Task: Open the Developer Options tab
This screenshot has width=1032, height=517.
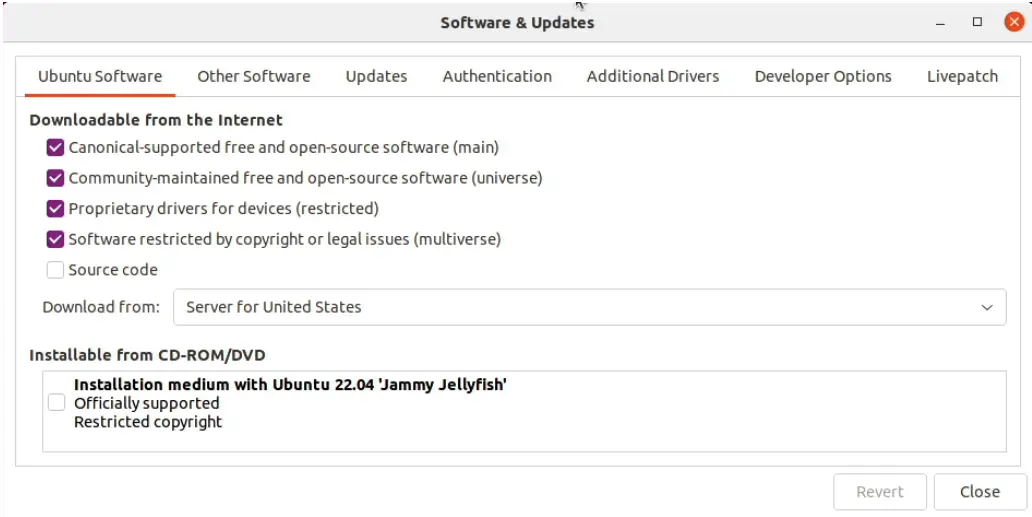Action: [x=823, y=77]
